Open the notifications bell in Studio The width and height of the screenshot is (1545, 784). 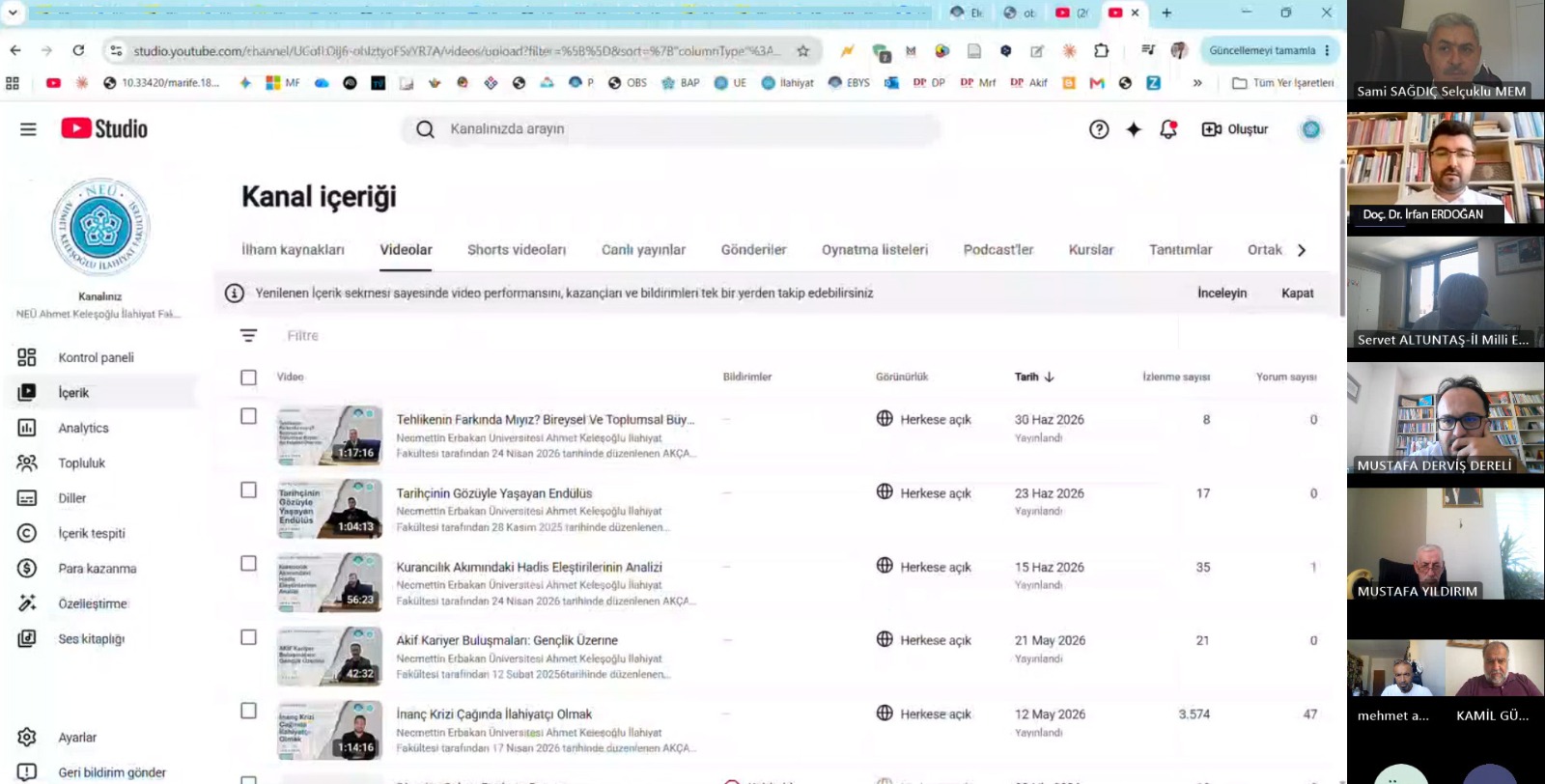point(1168,129)
